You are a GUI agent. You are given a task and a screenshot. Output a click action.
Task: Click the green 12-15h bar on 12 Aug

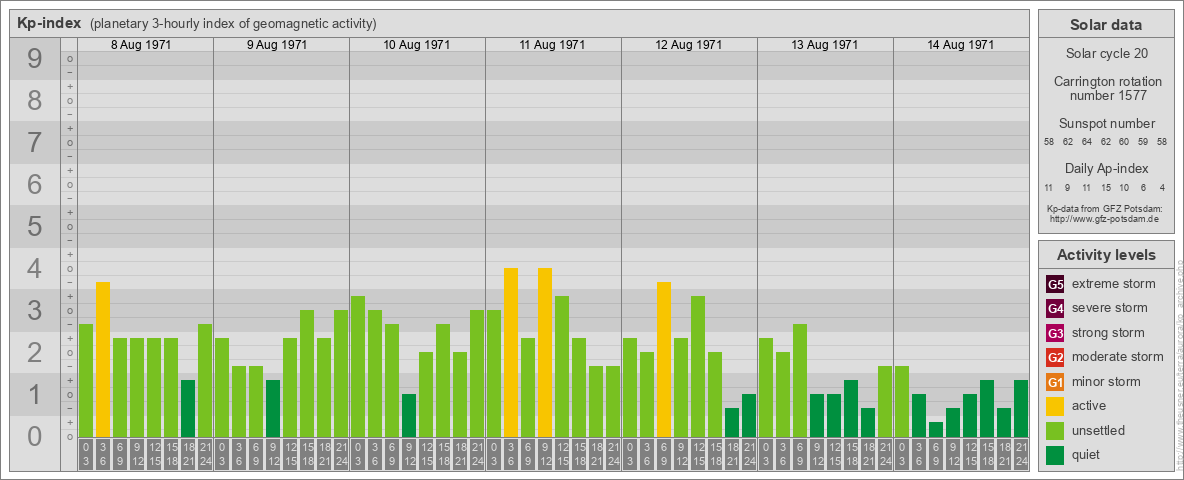(698, 366)
